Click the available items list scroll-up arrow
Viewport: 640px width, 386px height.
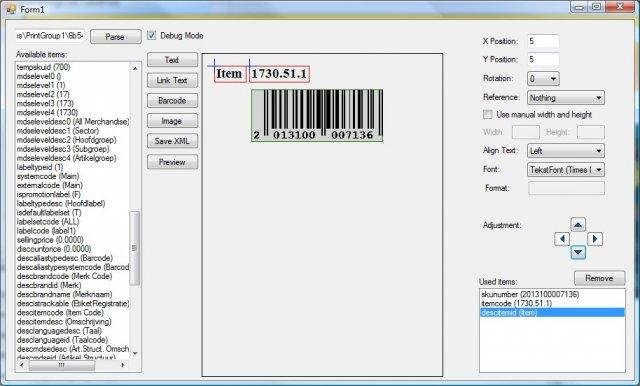(135, 68)
